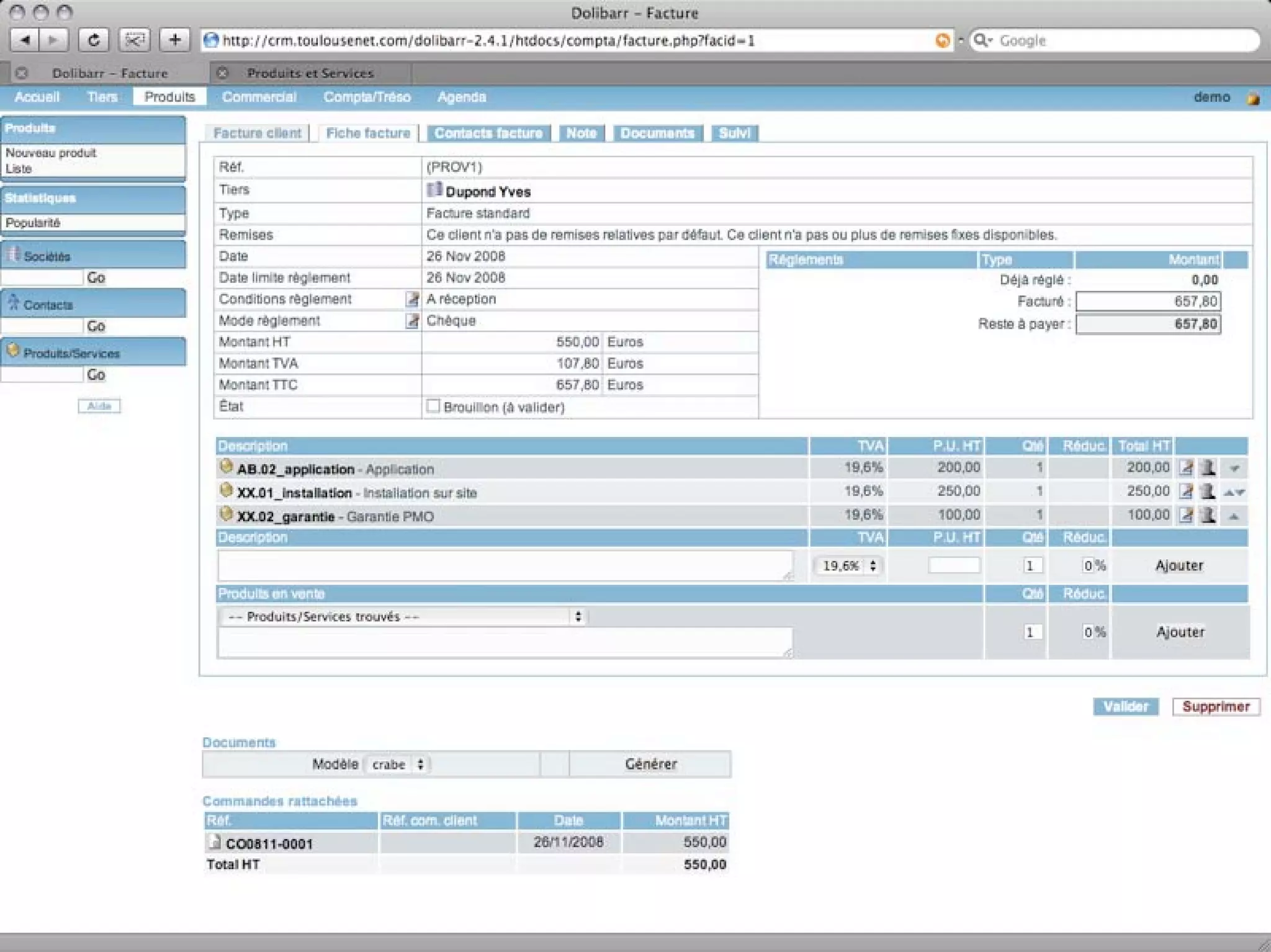Edit Mode règlement pencil icon
The image size is (1271, 952).
412,321
